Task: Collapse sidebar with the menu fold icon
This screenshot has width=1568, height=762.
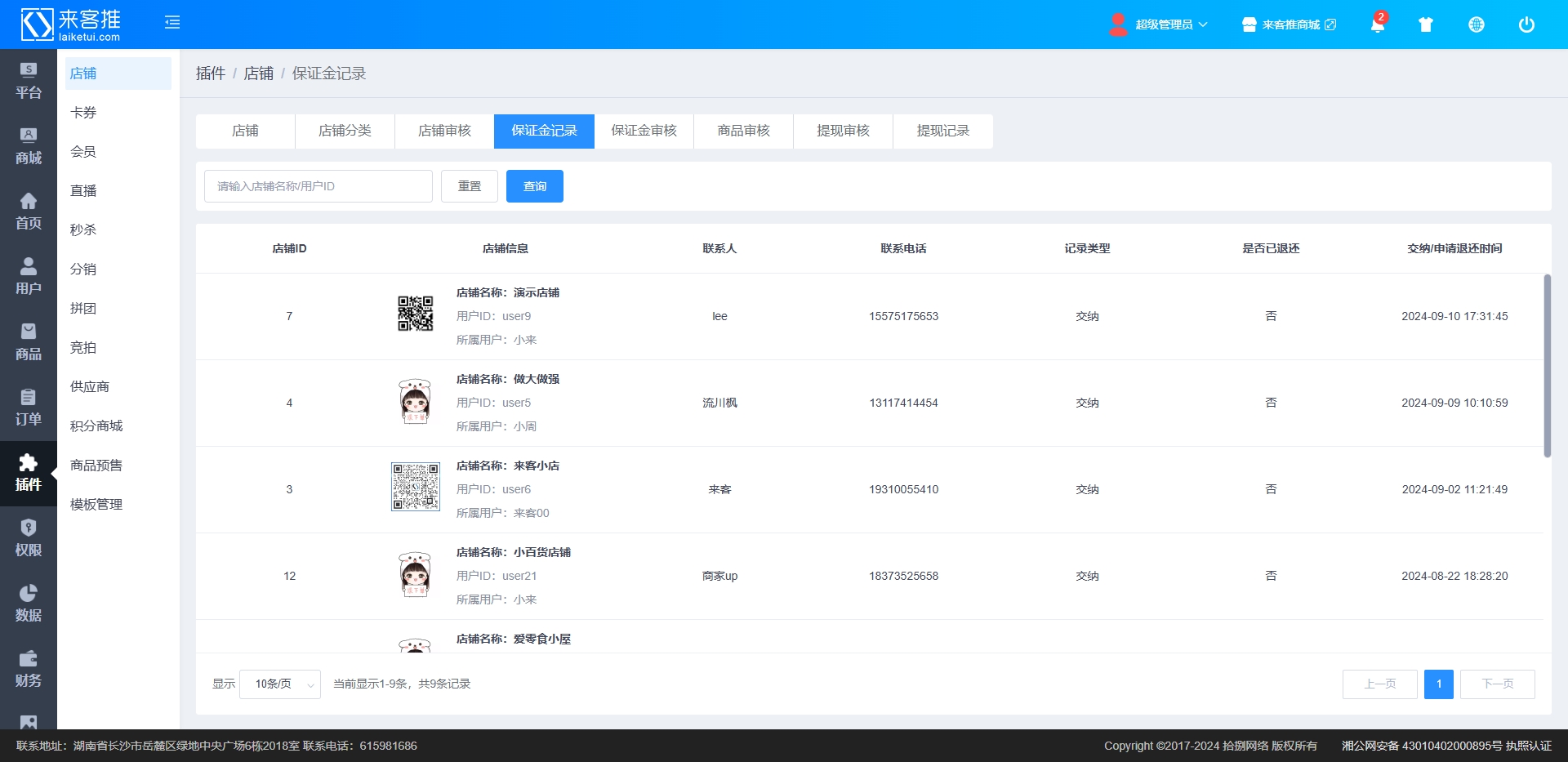Action: (172, 23)
